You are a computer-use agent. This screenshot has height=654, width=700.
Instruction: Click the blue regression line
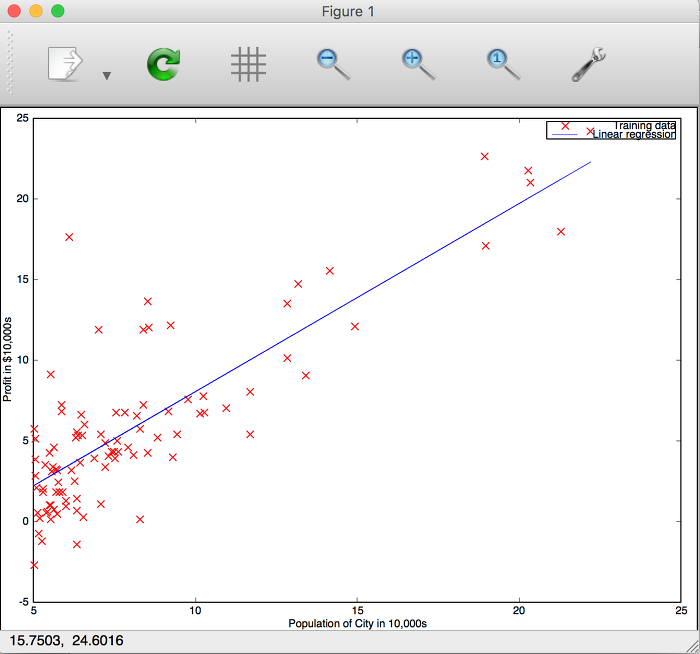click(x=312, y=323)
